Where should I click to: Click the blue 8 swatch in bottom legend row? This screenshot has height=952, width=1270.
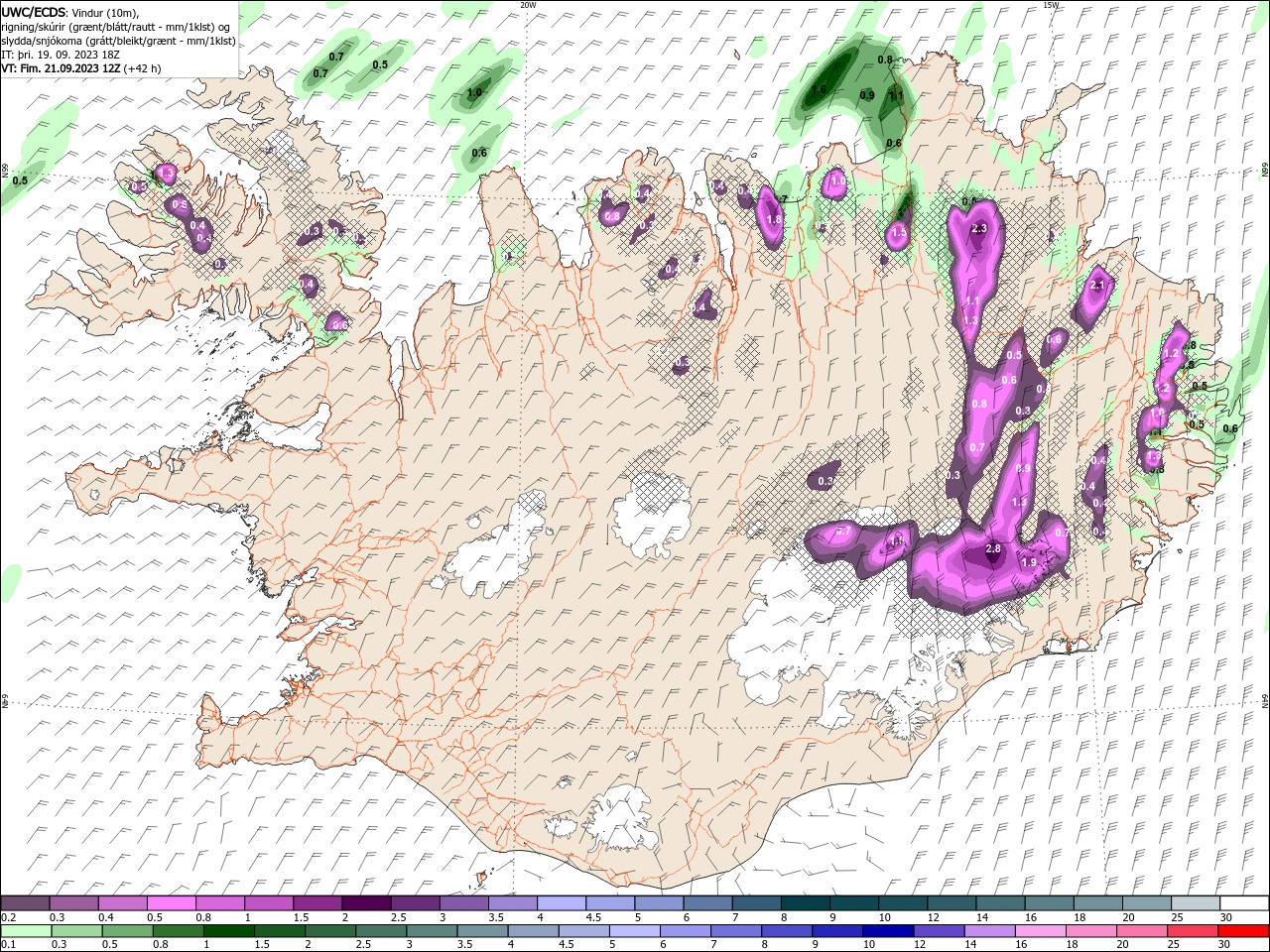pyautogui.click(x=787, y=931)
